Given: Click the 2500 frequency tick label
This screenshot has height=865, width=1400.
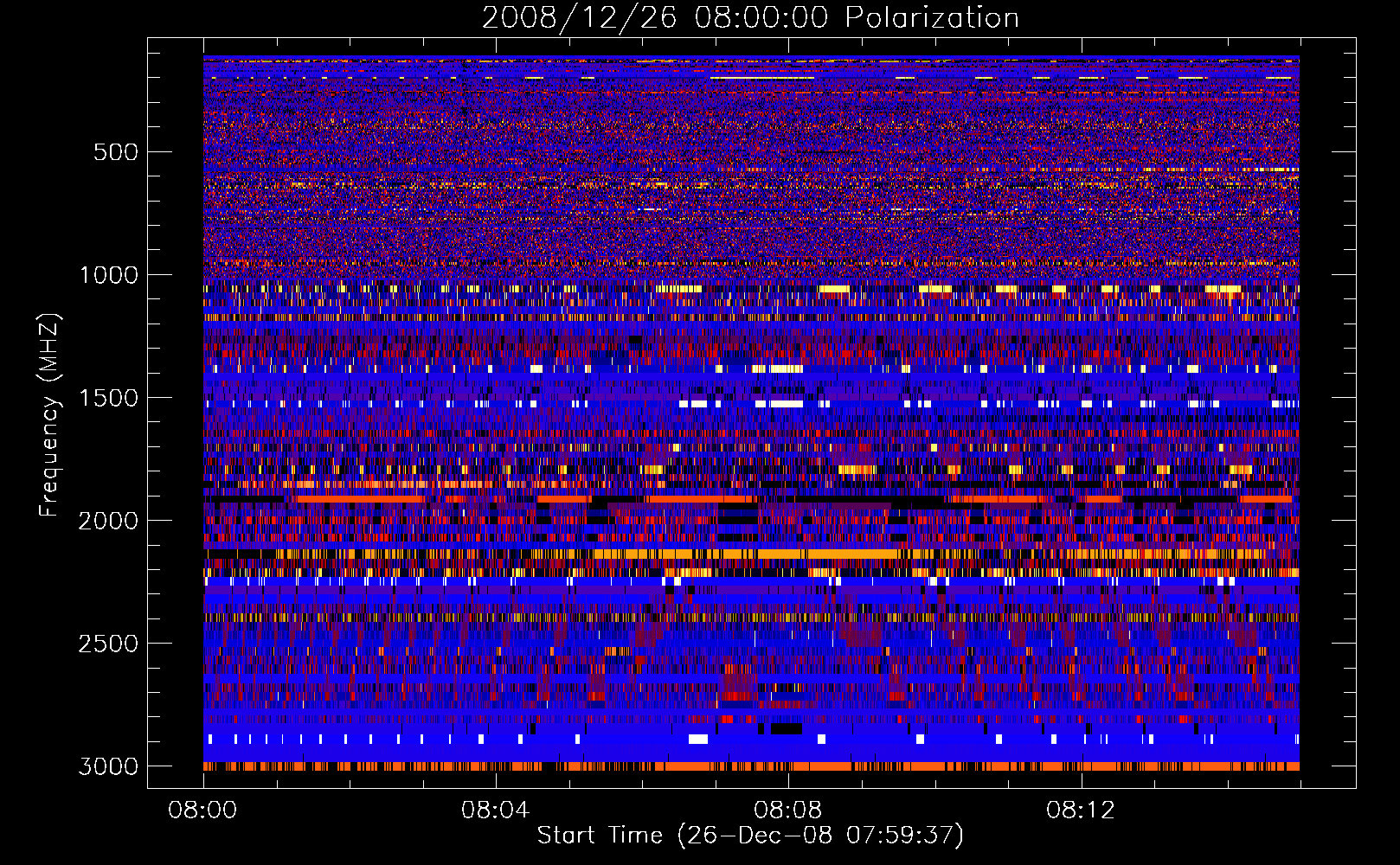Looking at the screenshot, I should [108, 644].
